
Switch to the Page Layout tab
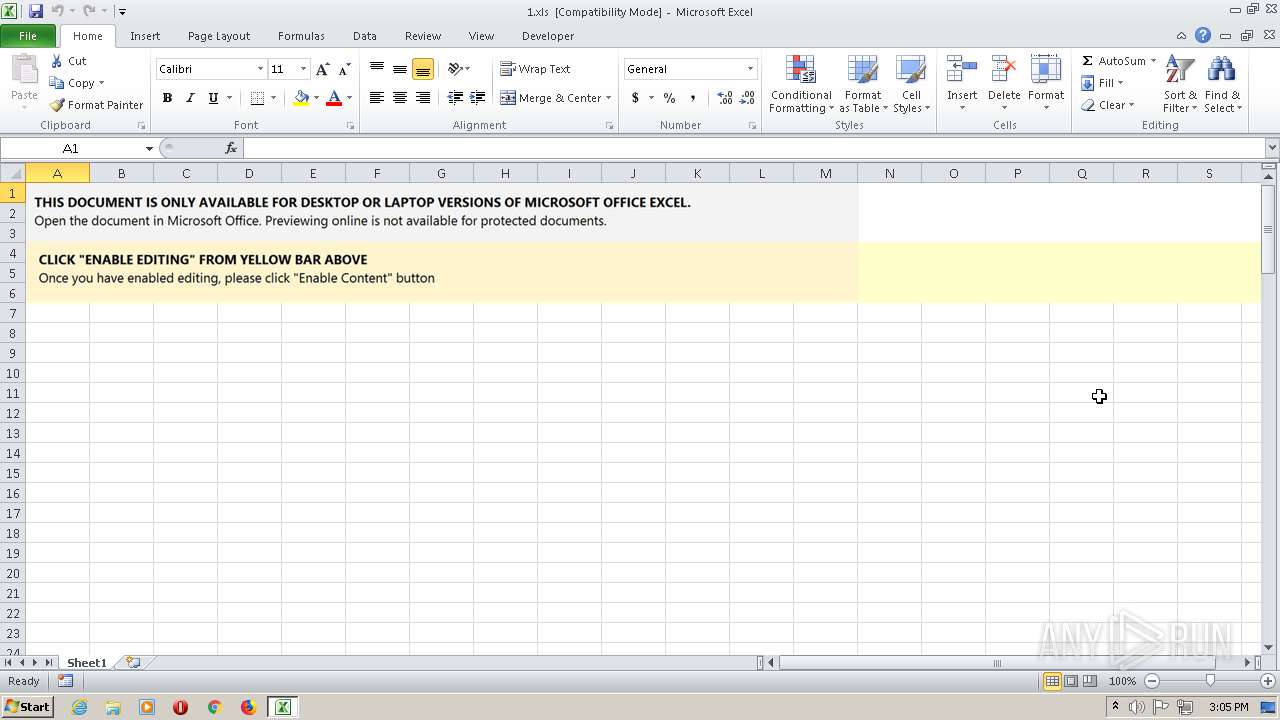pos(219,36)
